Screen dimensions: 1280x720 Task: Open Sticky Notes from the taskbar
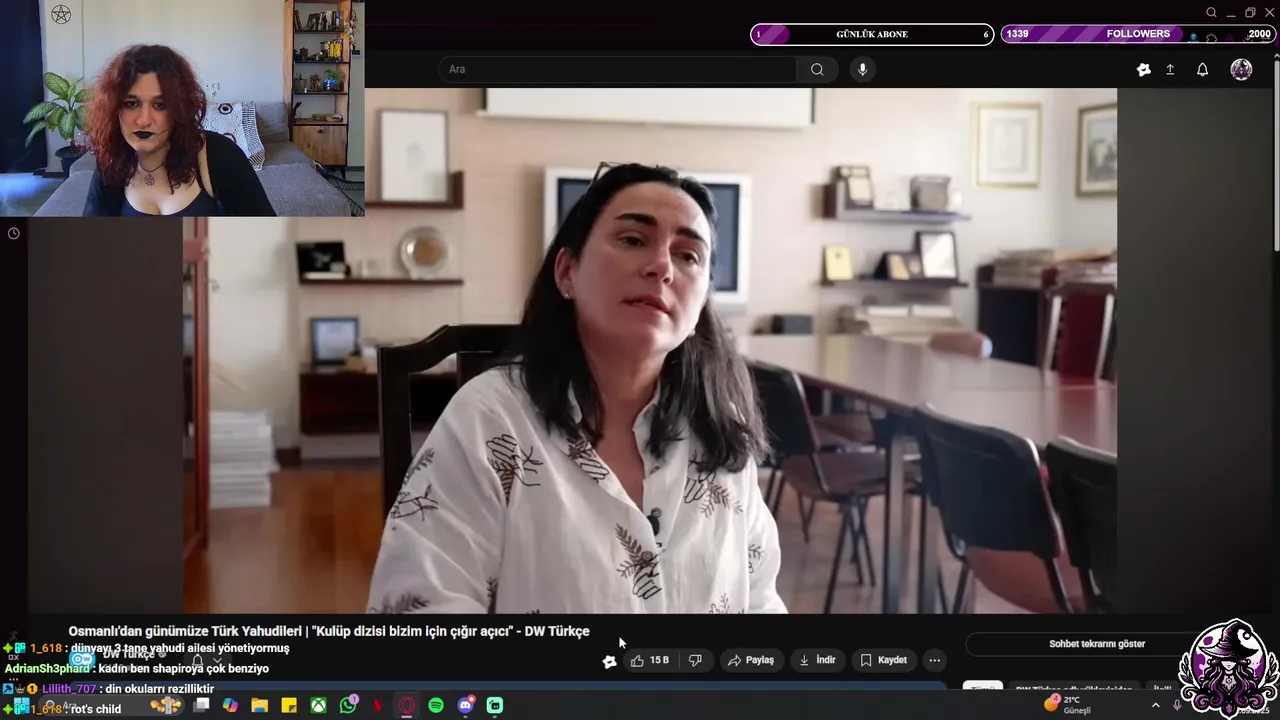(288, 705)
